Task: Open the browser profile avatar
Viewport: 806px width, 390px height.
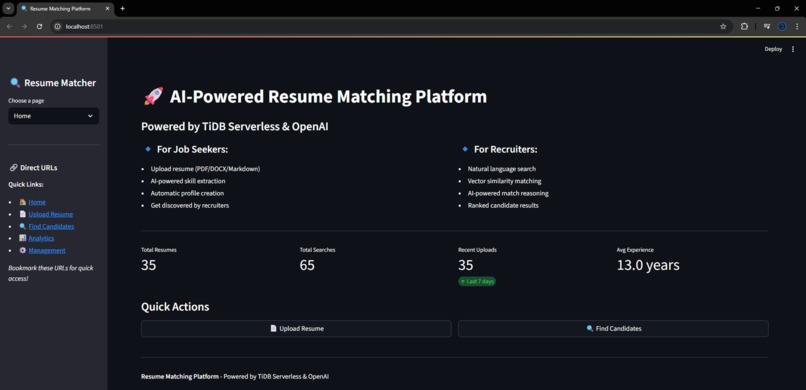Action: pos(782,26)
